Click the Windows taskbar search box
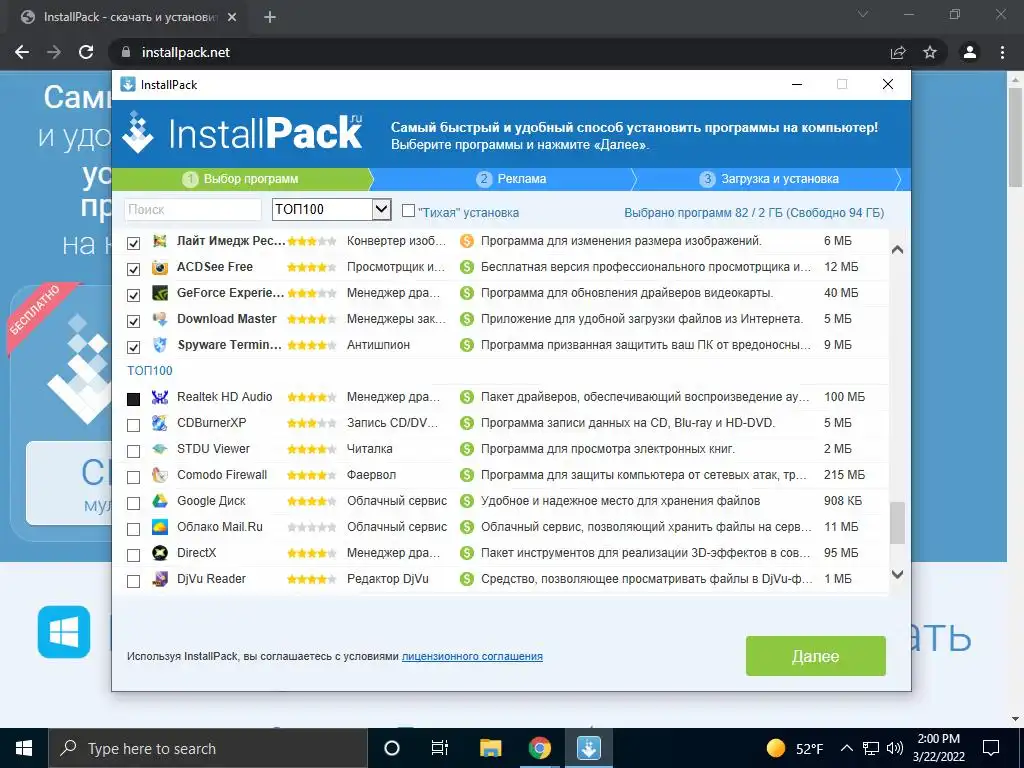The height and width of the screenshot is (768, 1024). click(208, 748)
